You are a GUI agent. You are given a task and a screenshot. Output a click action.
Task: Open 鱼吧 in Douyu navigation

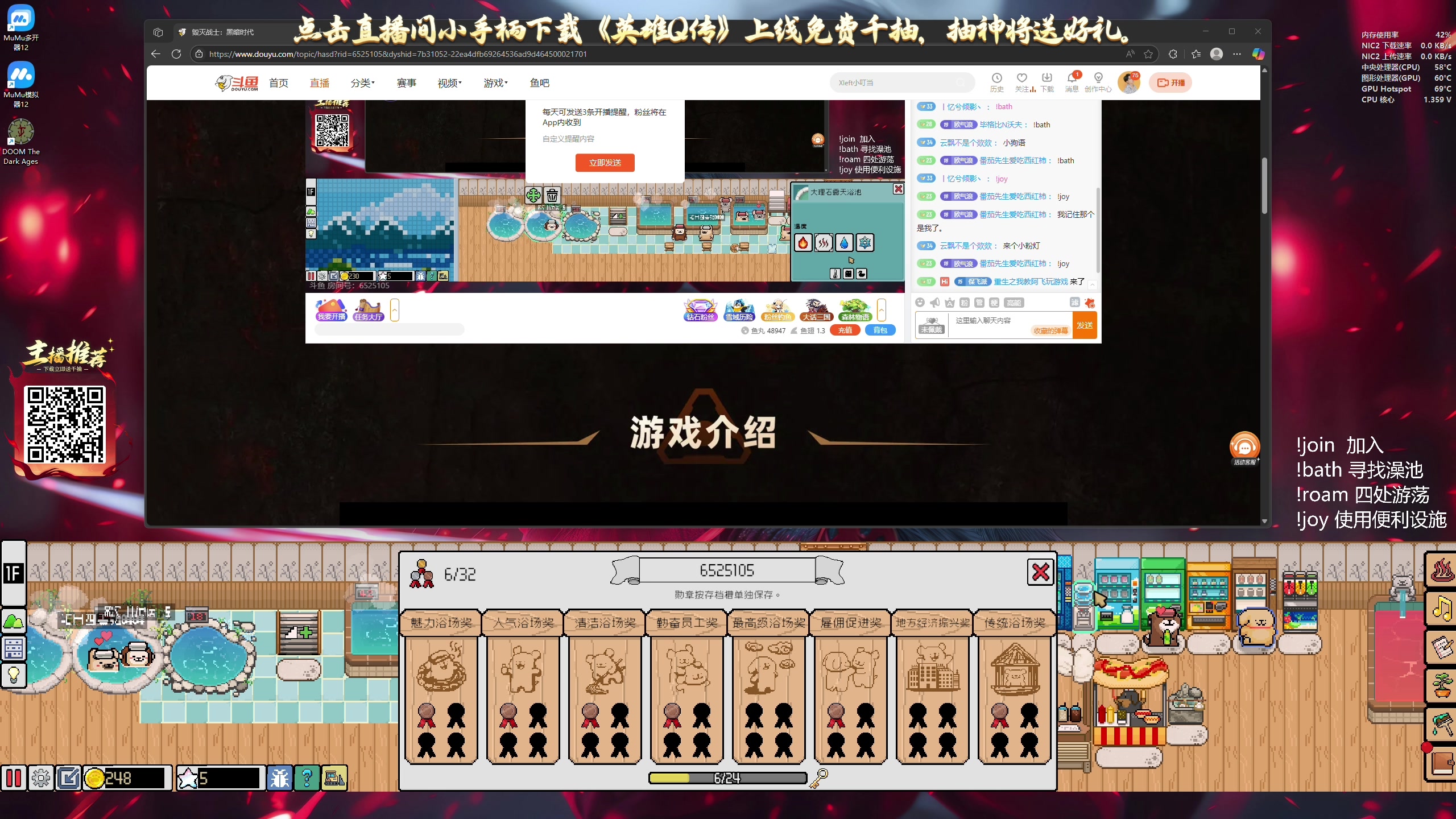click(x=539, y=83)
